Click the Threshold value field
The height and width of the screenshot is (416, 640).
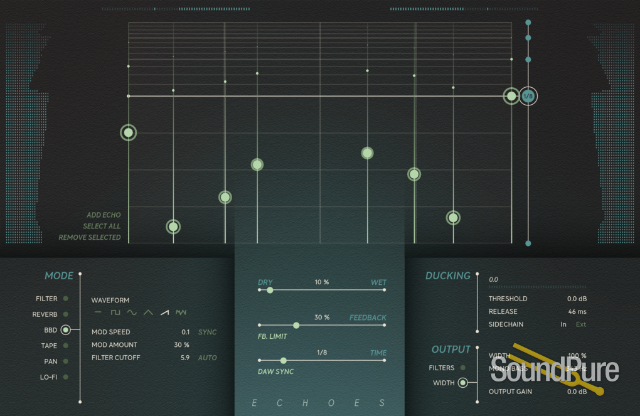coord(575,298)
